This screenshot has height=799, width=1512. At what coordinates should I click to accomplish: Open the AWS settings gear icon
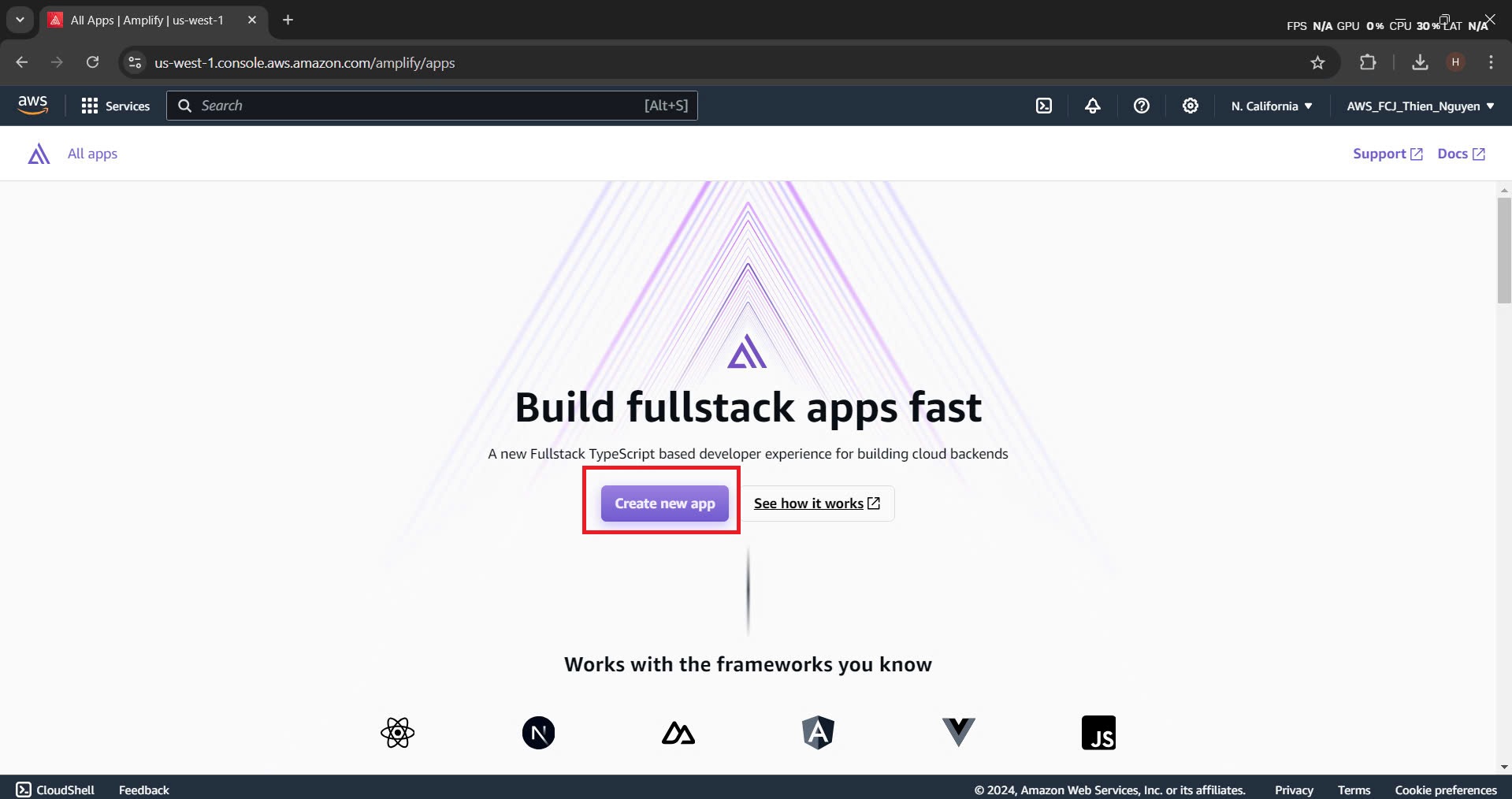click(x=1190, y=105)
